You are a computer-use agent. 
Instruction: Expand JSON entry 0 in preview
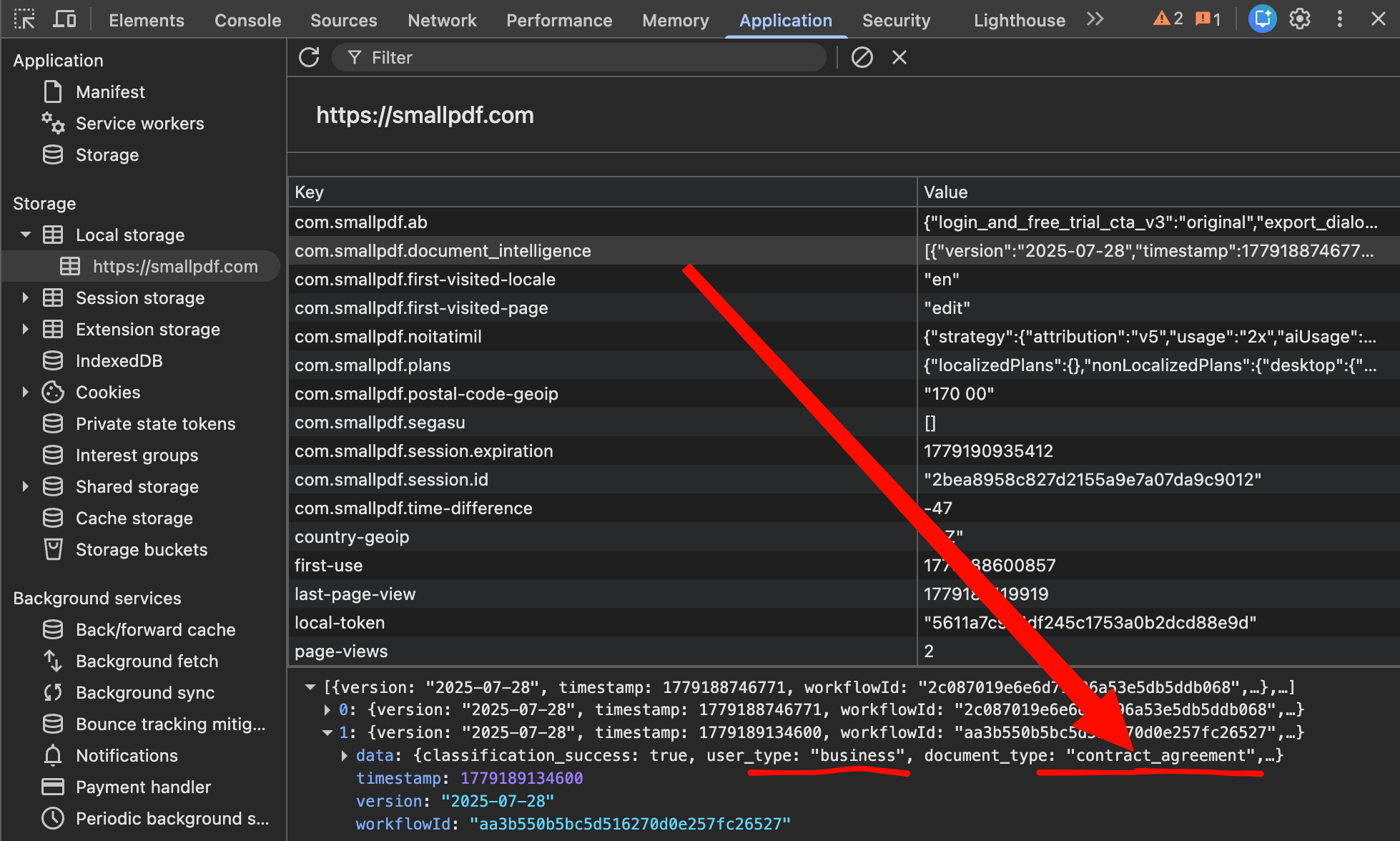click(x=327, y=710)
